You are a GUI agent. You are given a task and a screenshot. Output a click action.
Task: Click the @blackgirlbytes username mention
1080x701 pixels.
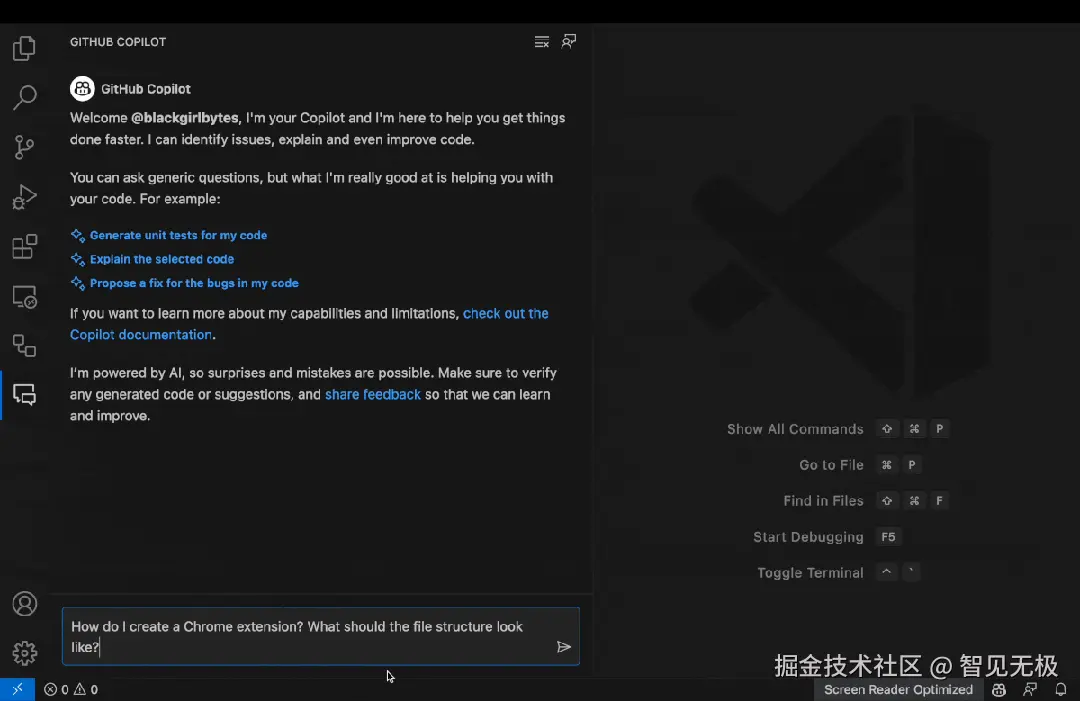pos(185,118)
